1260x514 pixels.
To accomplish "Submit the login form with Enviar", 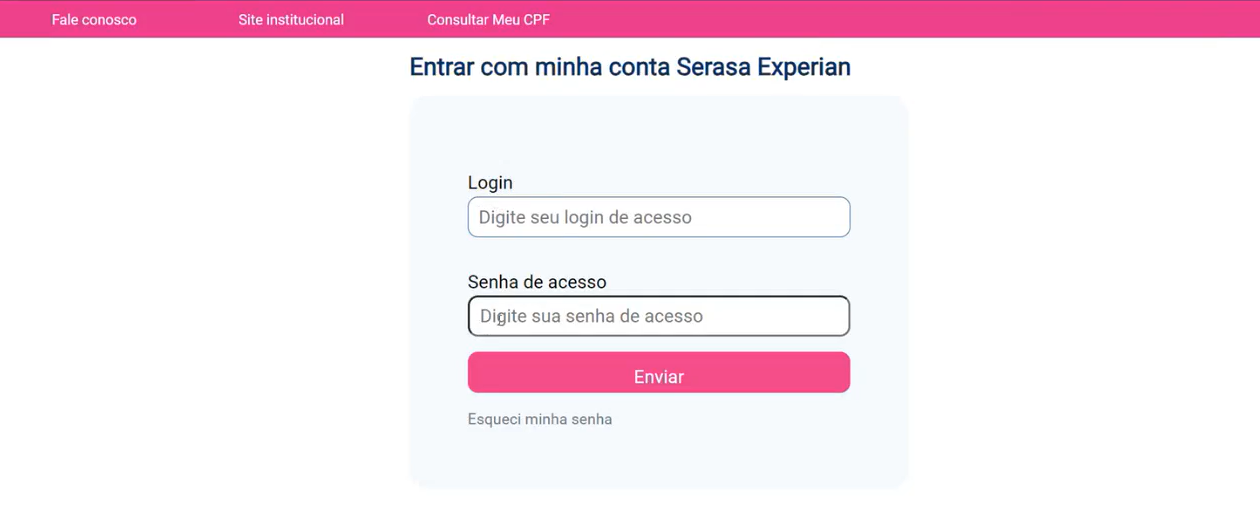I will point(658,373).
